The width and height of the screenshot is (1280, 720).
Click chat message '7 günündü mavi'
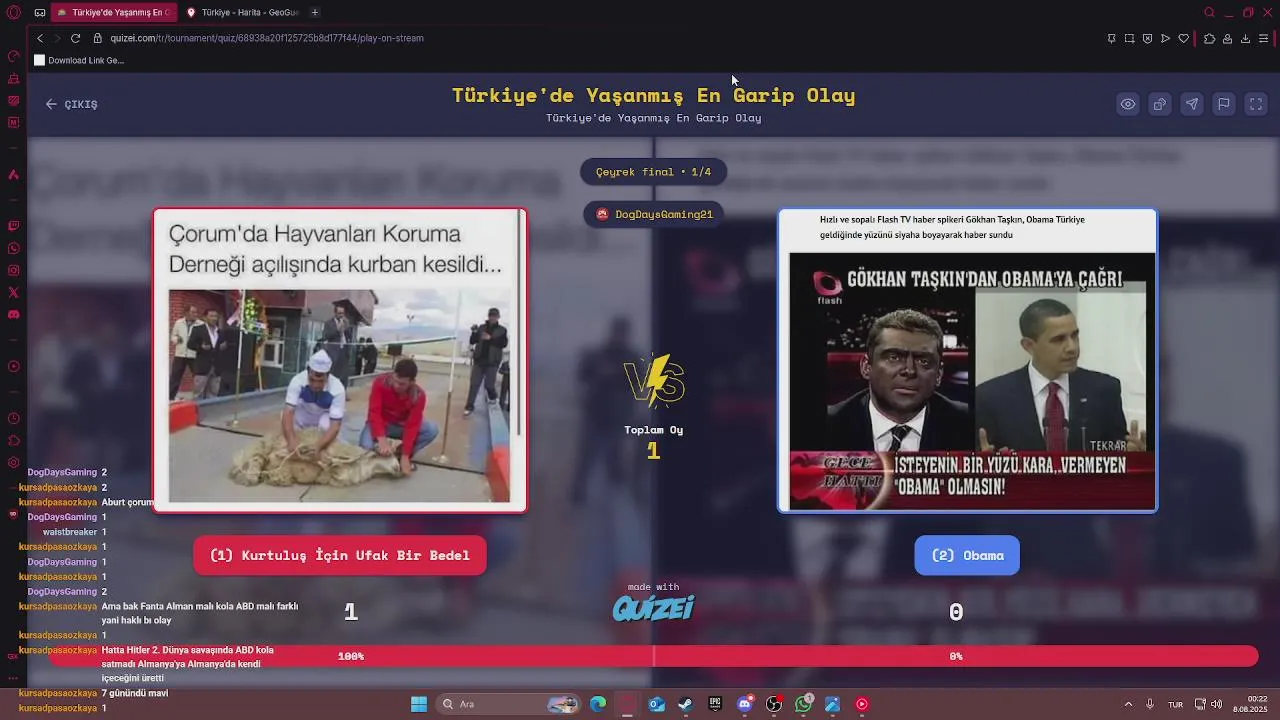click(135, 693)
